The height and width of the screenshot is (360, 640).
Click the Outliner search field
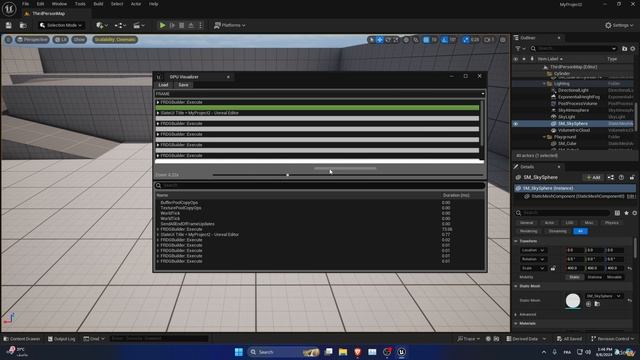coord(573,49)
